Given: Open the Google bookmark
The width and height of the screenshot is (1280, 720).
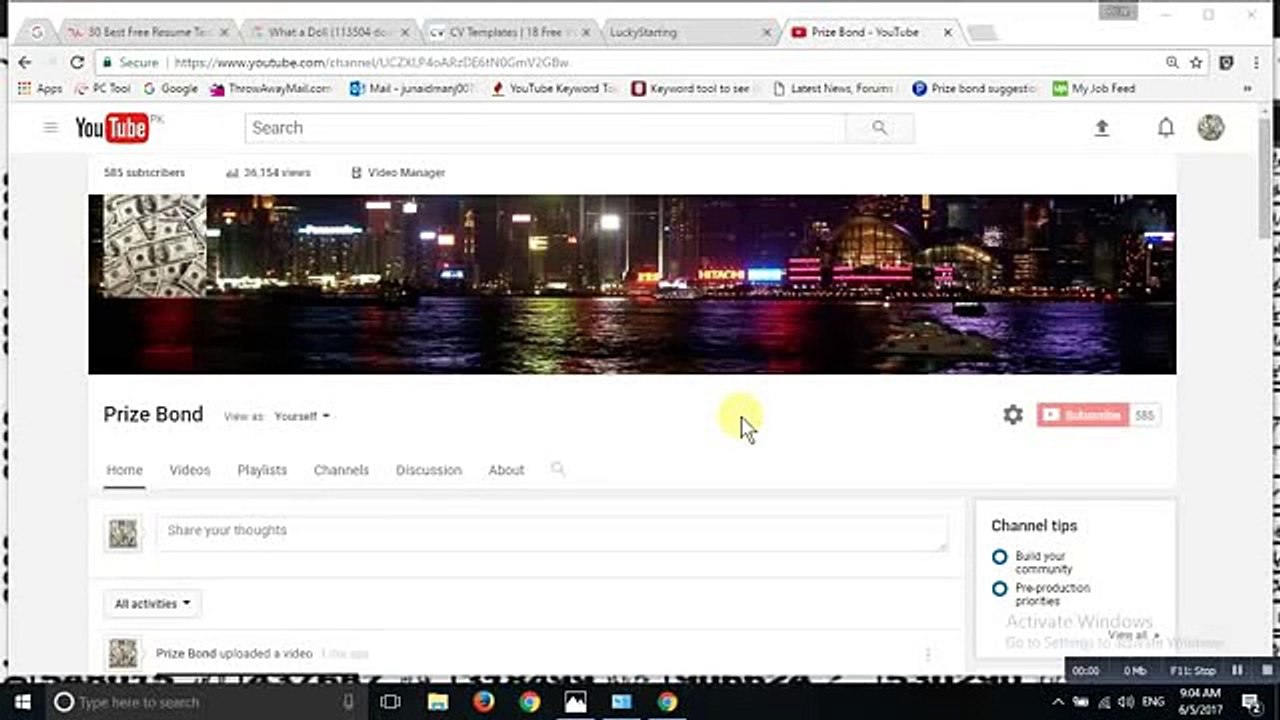Looking at the screenshot, I should 171,89.
